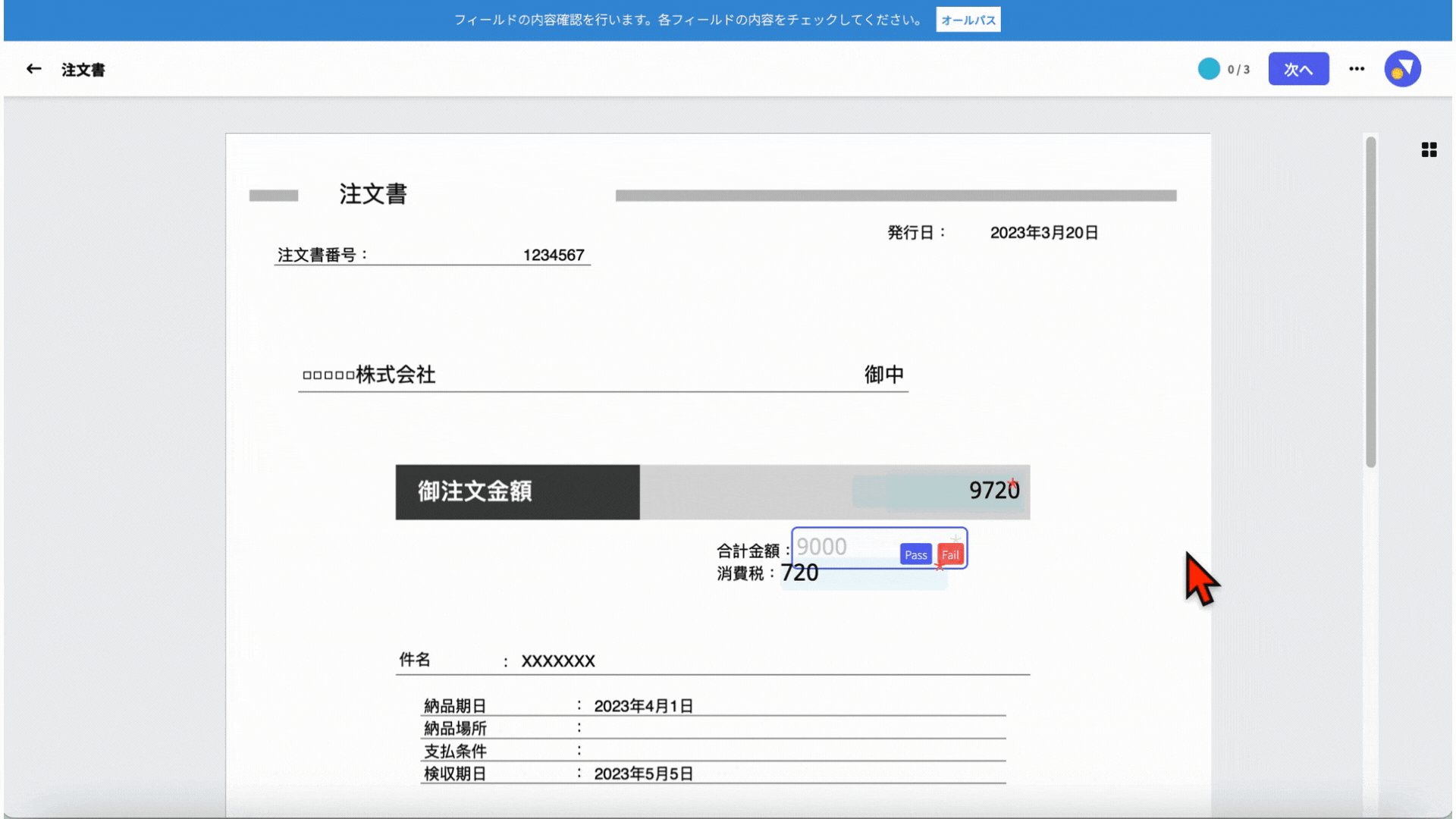Click the 御注文金額 label
Screen dimensions: 1456x819
(475, 491)
